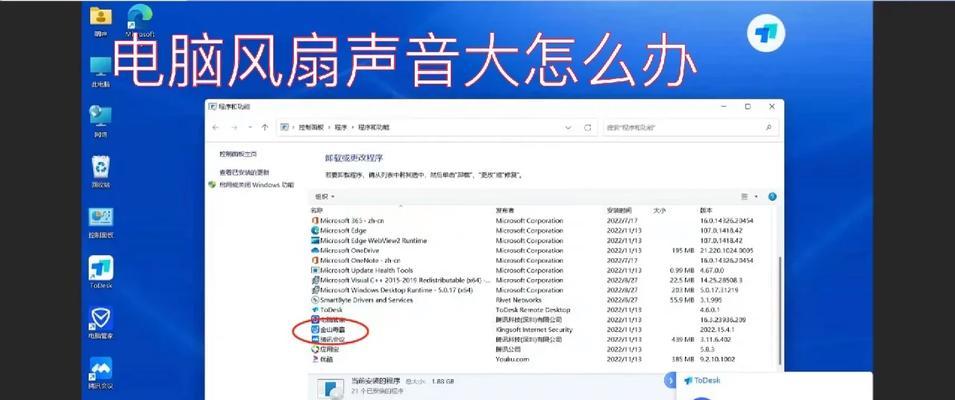Viewport: 955px width, 400px height.
Task: Open the 组织 organize dropdown
Action: 325,197
